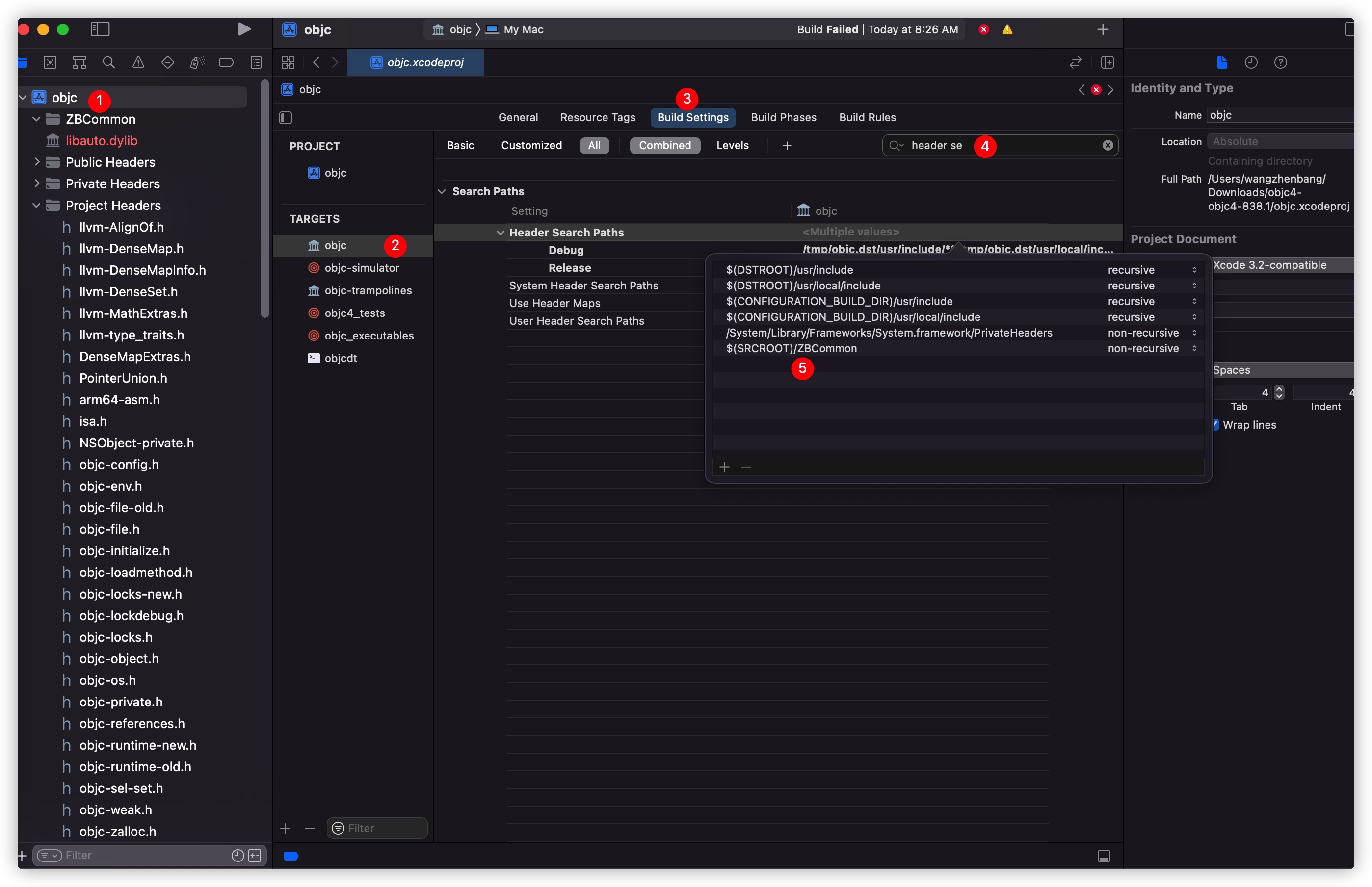
Task: Toggle the Wrap lines checkbox
Action: [x=1215, y=424]
